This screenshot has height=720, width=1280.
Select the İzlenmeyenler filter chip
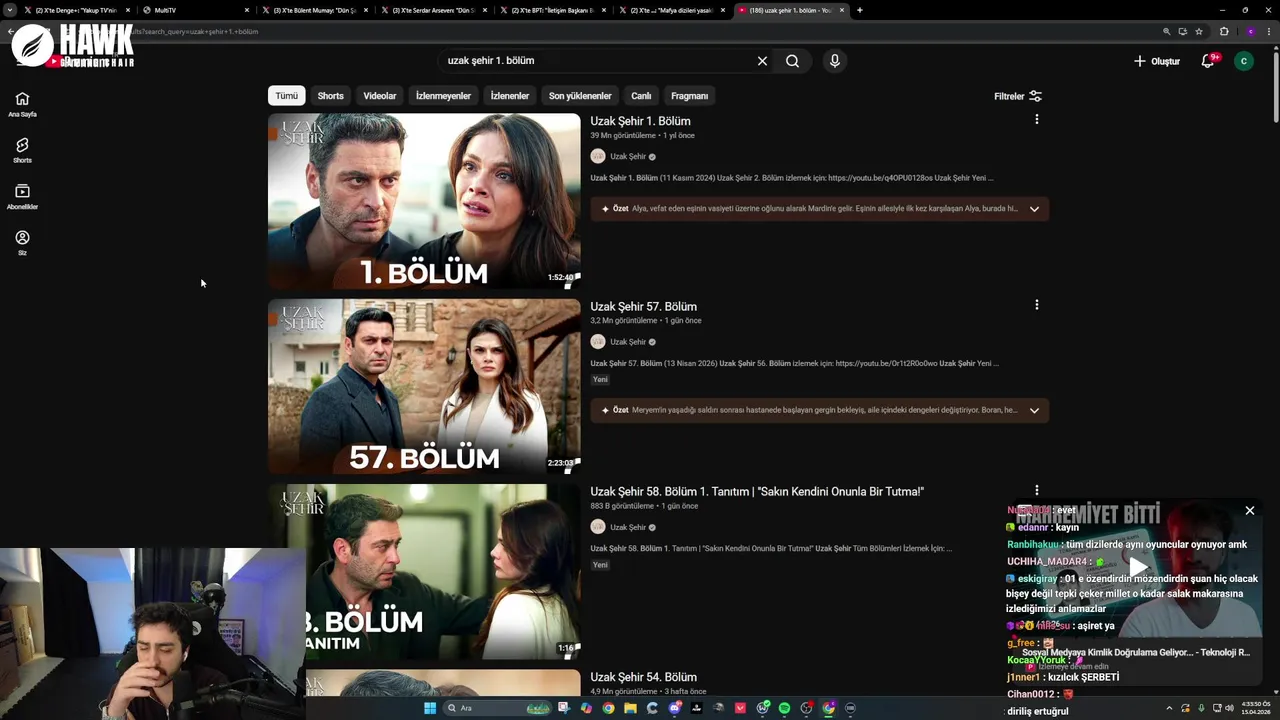(x=443, y=96)
